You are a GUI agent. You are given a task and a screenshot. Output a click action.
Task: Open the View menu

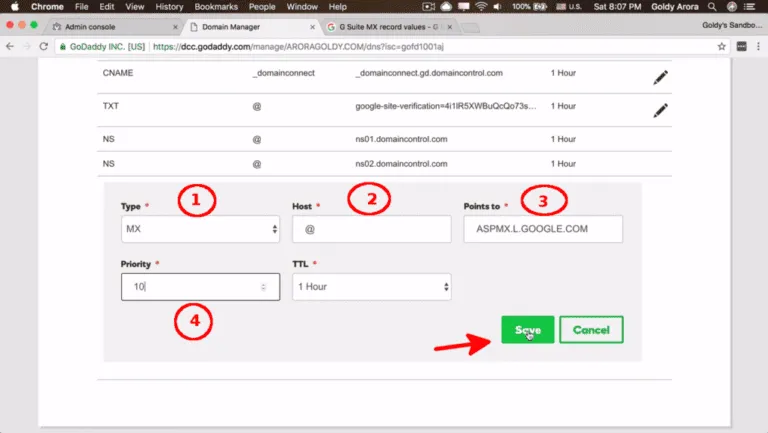click(135, 6)
